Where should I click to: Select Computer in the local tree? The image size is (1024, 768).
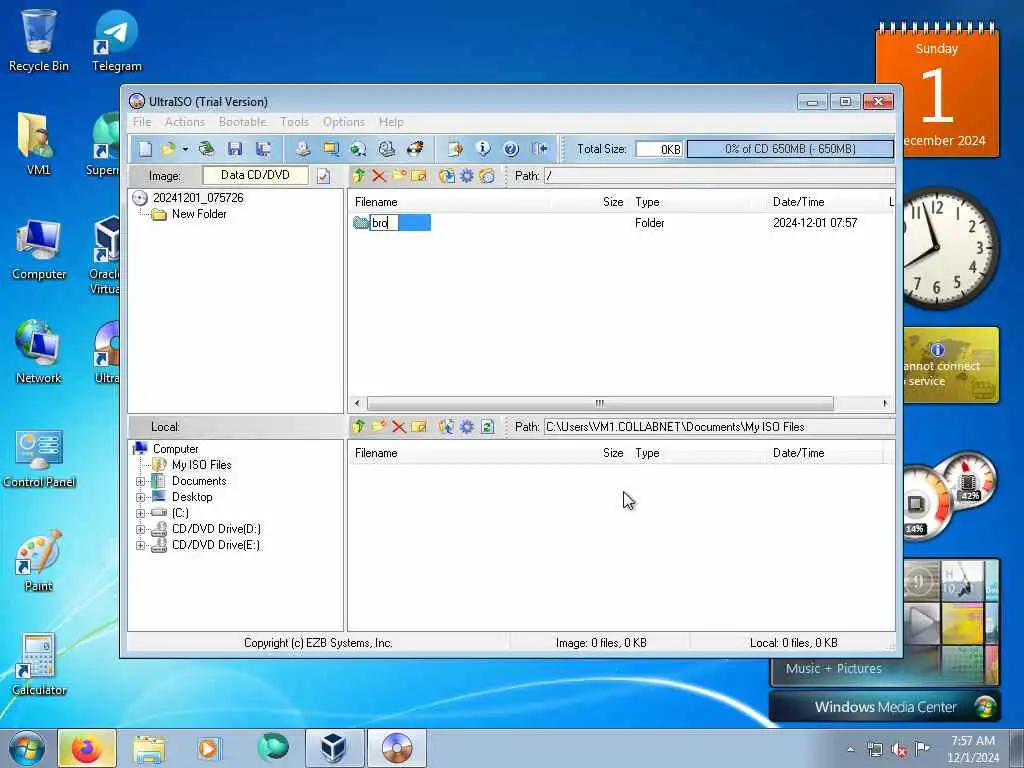(x=176, y=449)
